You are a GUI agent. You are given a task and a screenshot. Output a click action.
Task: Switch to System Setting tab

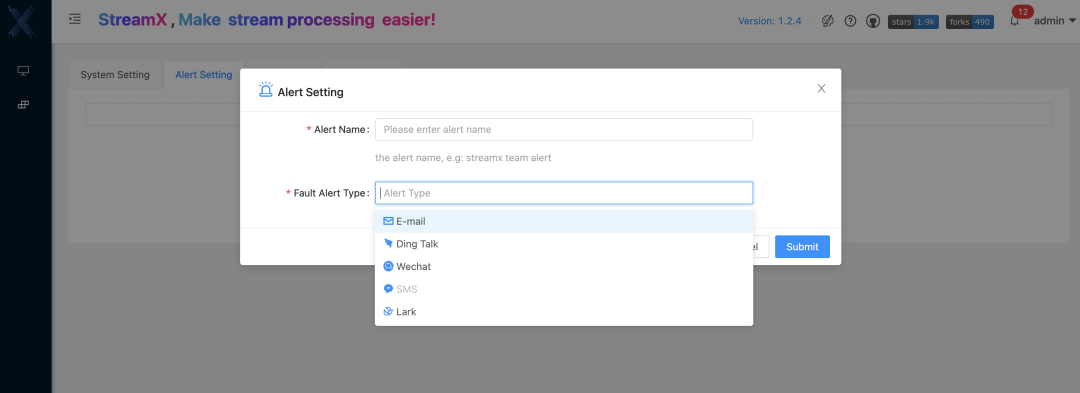(115, 74)
